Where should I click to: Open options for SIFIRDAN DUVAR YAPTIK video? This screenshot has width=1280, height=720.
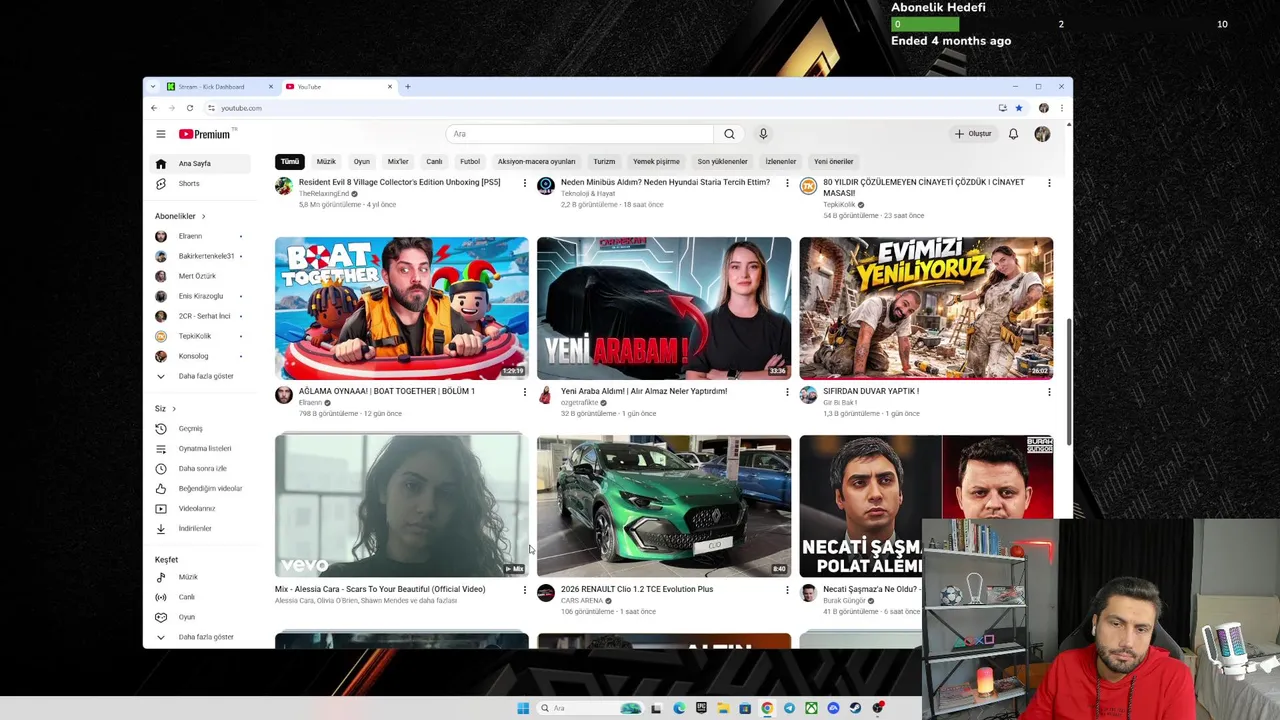click(1048, 392)
